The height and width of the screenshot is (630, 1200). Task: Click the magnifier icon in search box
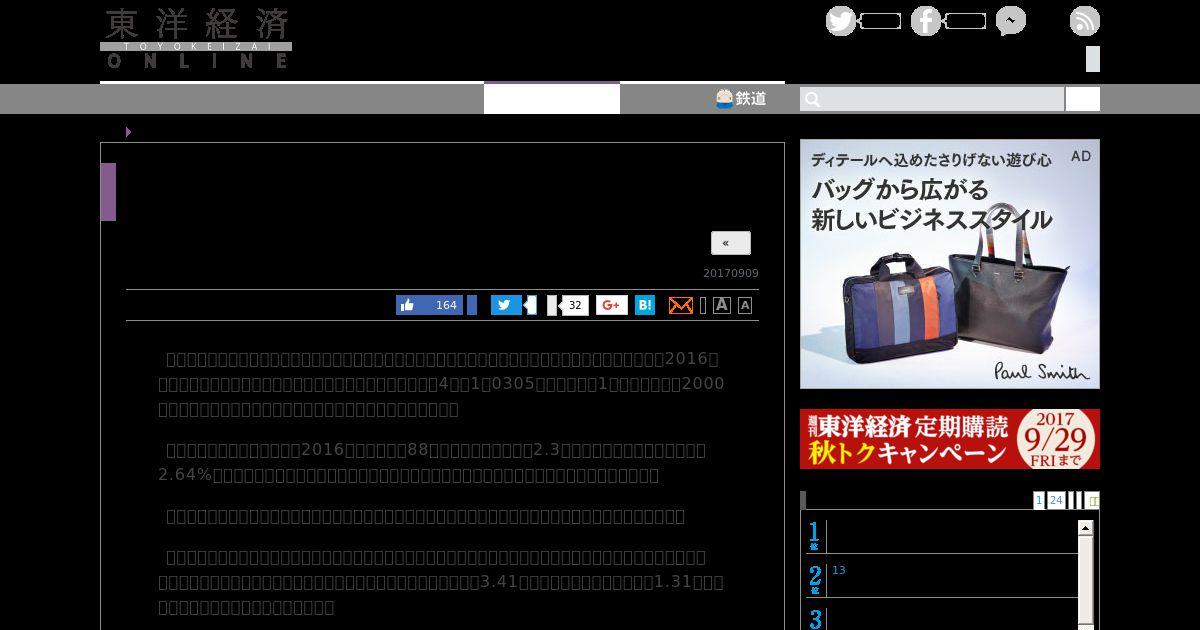pyautogui.click(x=813, y=99)
